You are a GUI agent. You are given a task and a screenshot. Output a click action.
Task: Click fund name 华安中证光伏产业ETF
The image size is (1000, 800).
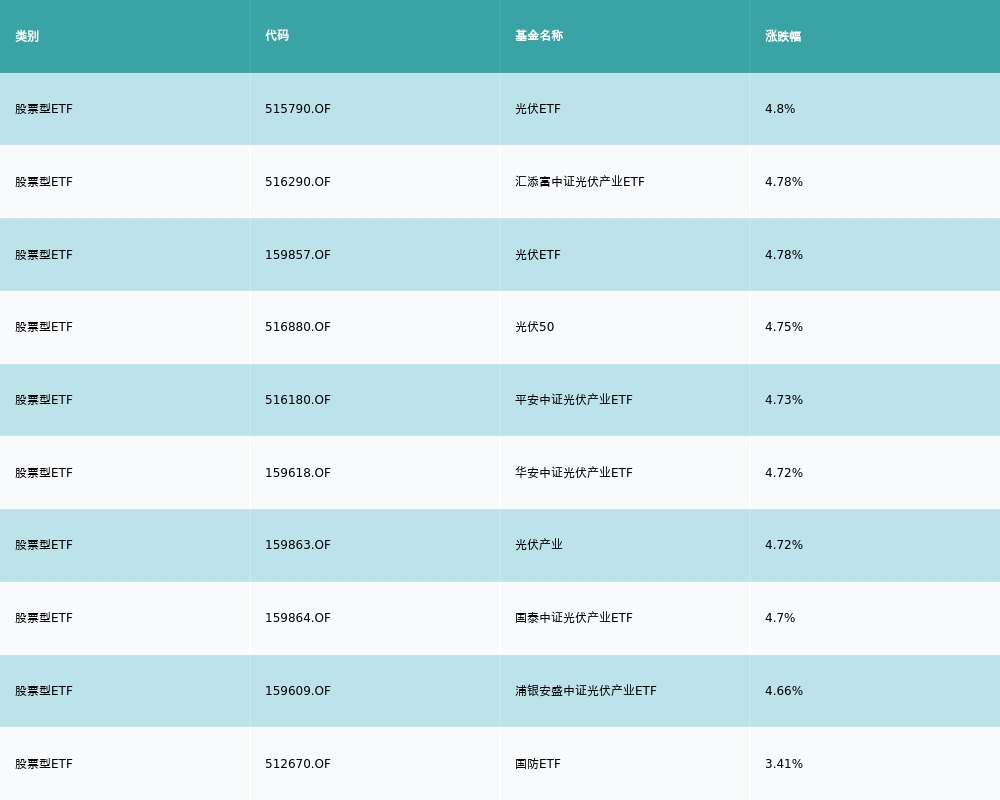[x=574, y=473]
